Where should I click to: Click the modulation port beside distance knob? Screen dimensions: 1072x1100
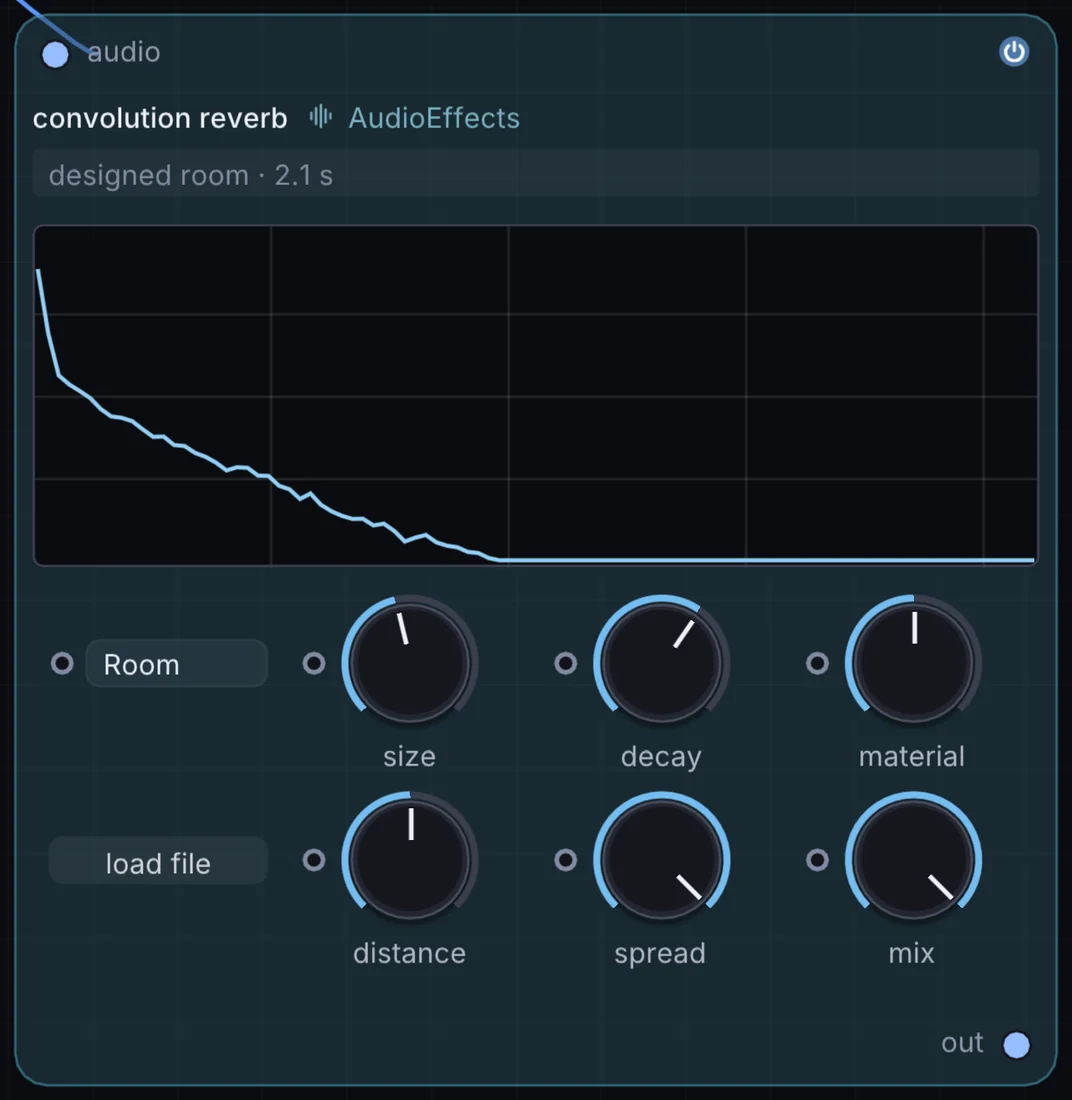[314, 860]
